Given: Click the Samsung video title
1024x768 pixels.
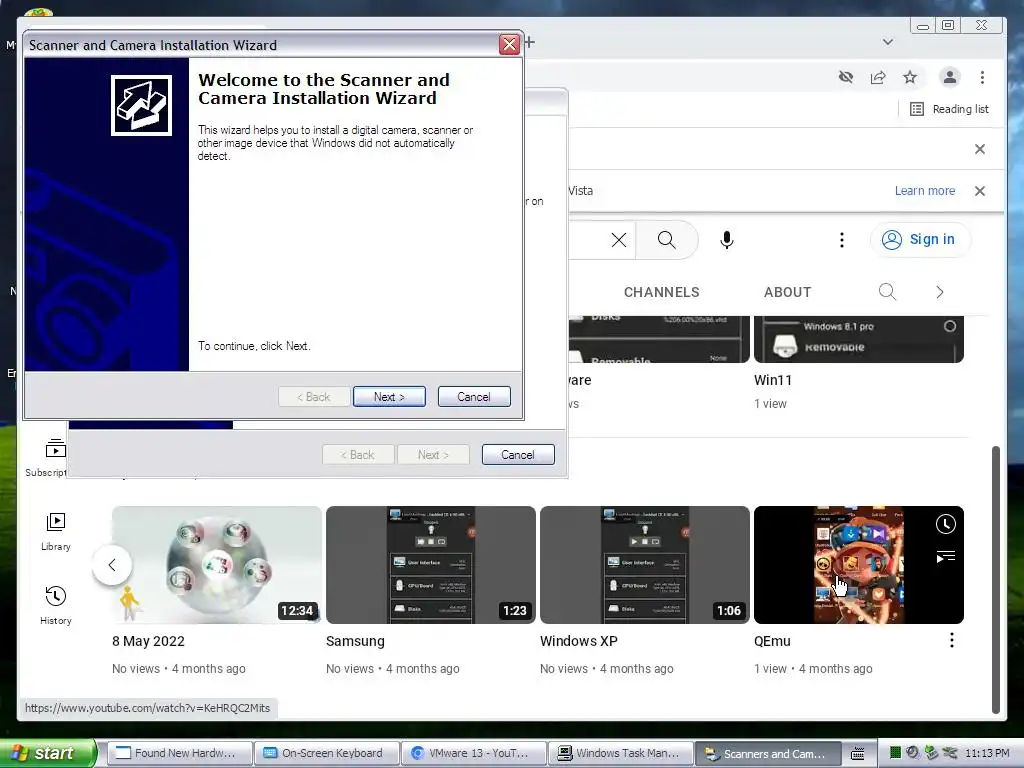Looking at the screenshot, I should 355,641.
